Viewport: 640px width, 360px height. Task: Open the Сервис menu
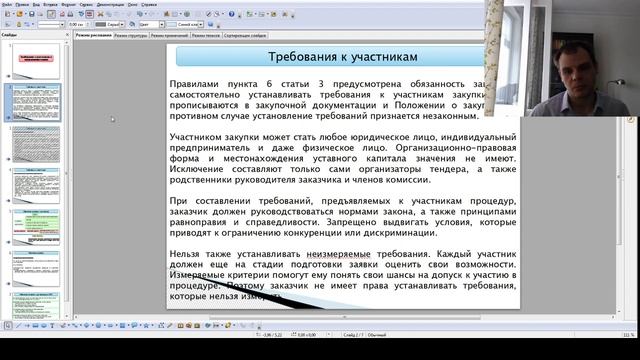86,4
